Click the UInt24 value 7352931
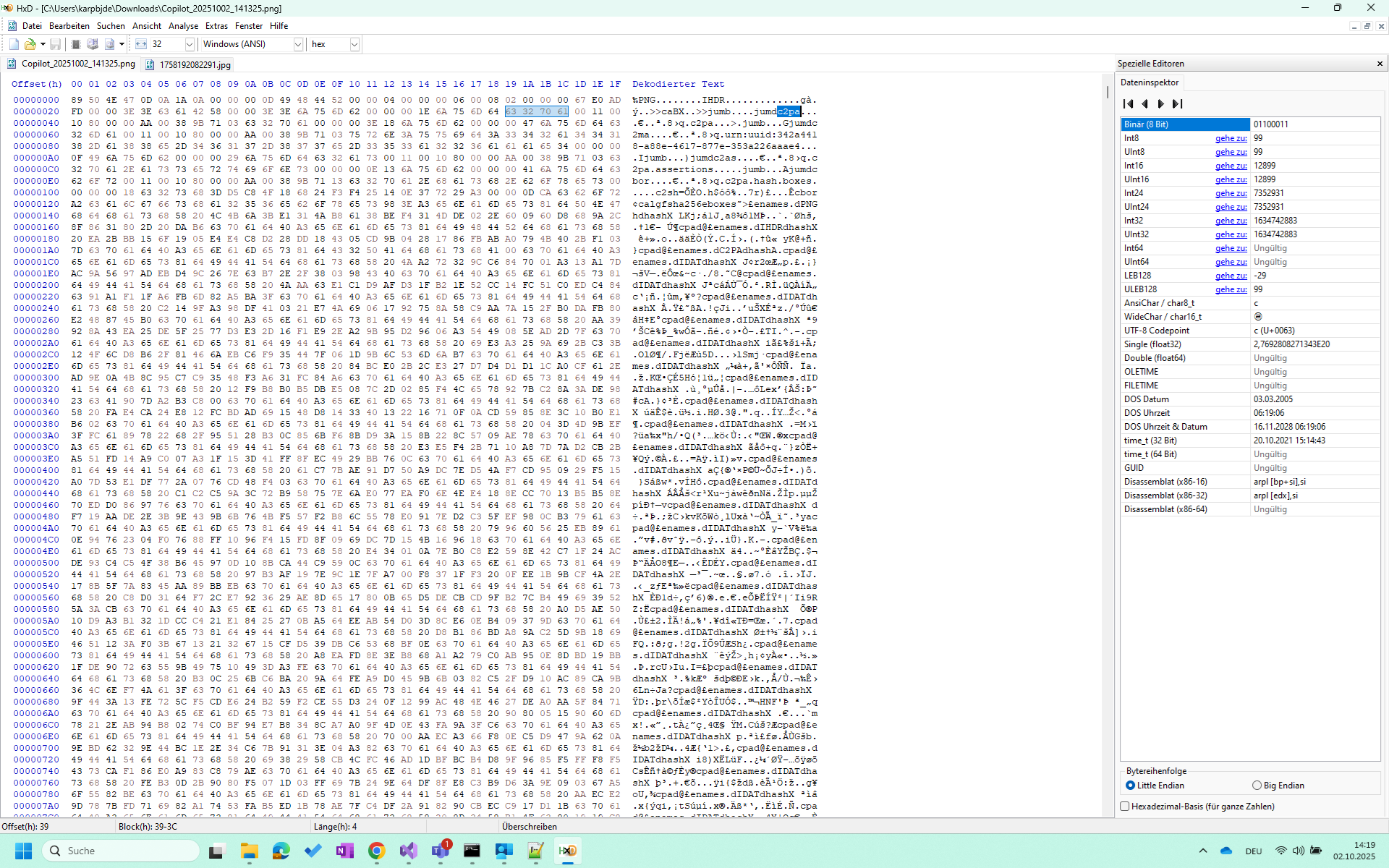 pyautogui.click(x=1270, y=207)
